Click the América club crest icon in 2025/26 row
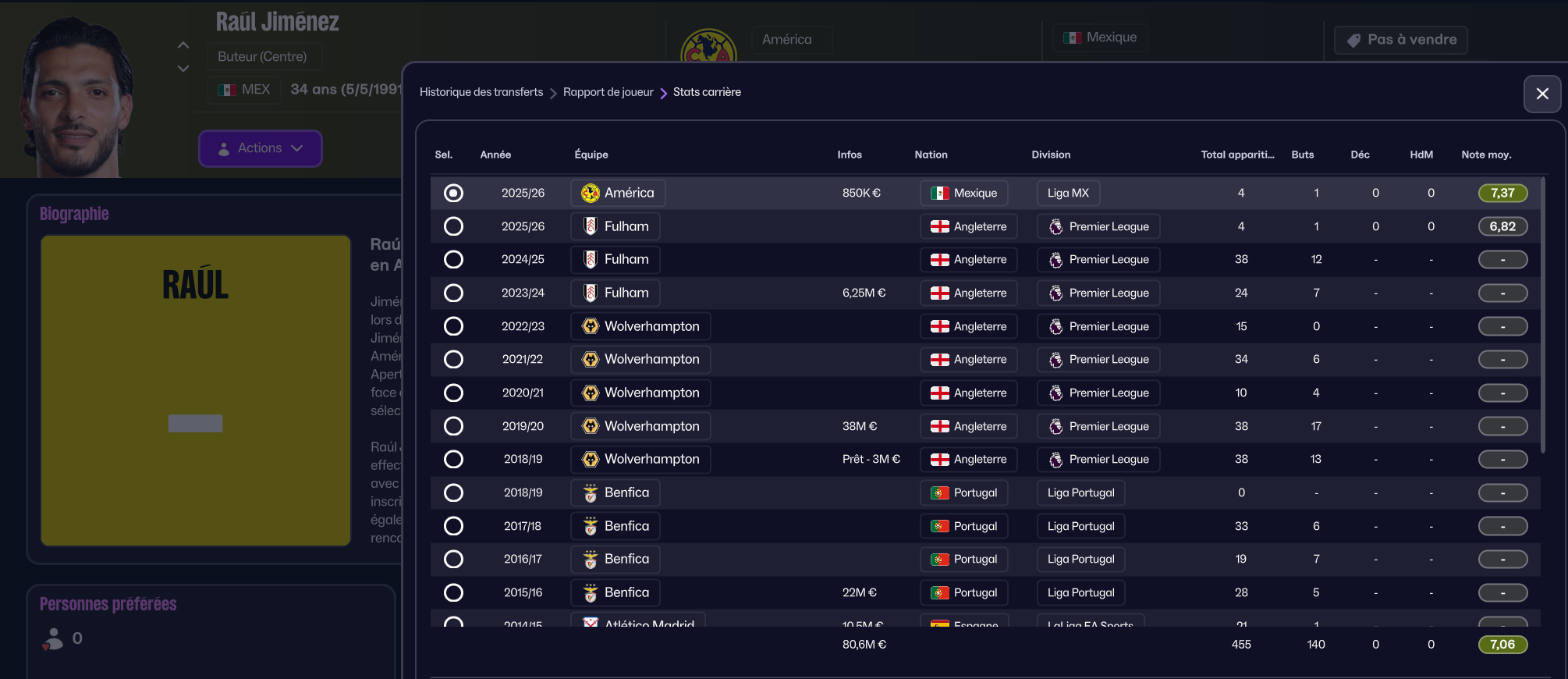This screenshot has height=679, width=1568. pyautogui.click(x=591, y=193)
